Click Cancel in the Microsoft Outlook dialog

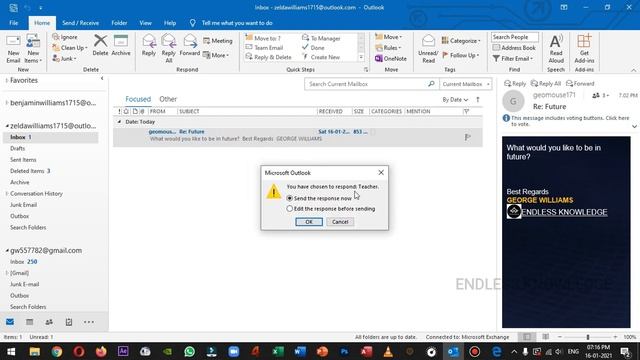(340, 222)
